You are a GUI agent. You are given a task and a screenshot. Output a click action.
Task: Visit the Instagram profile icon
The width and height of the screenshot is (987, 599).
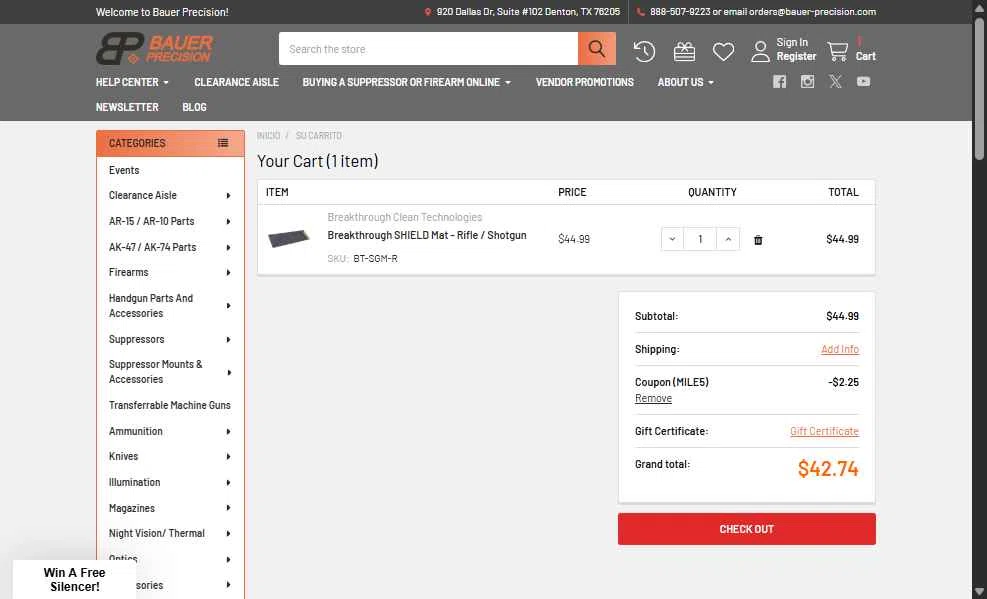pyautogui.click(x=807, y=81)
